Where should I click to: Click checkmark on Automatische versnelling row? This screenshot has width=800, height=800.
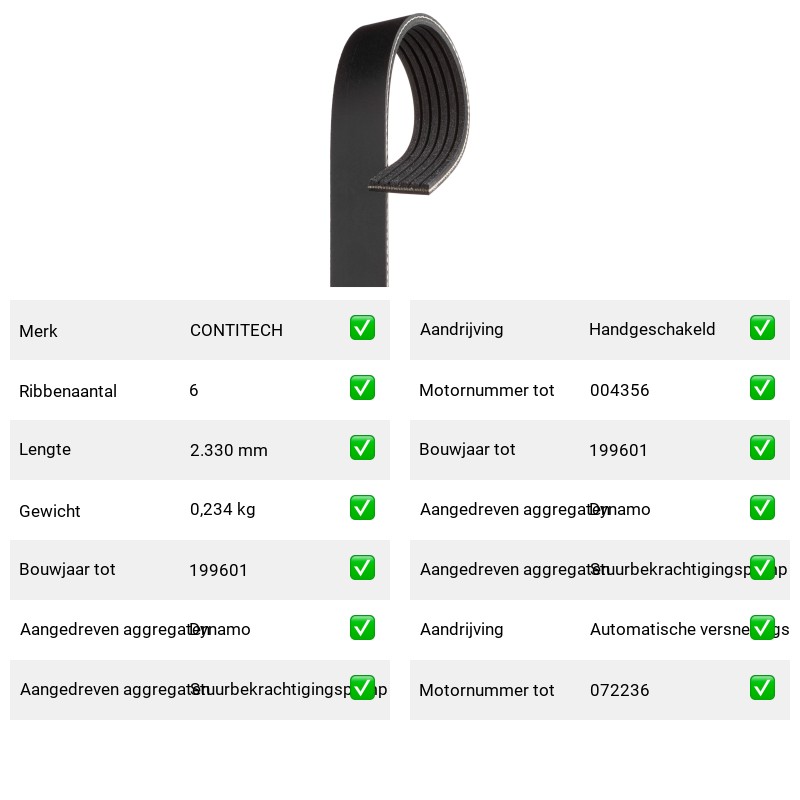[x=762, y=628]
